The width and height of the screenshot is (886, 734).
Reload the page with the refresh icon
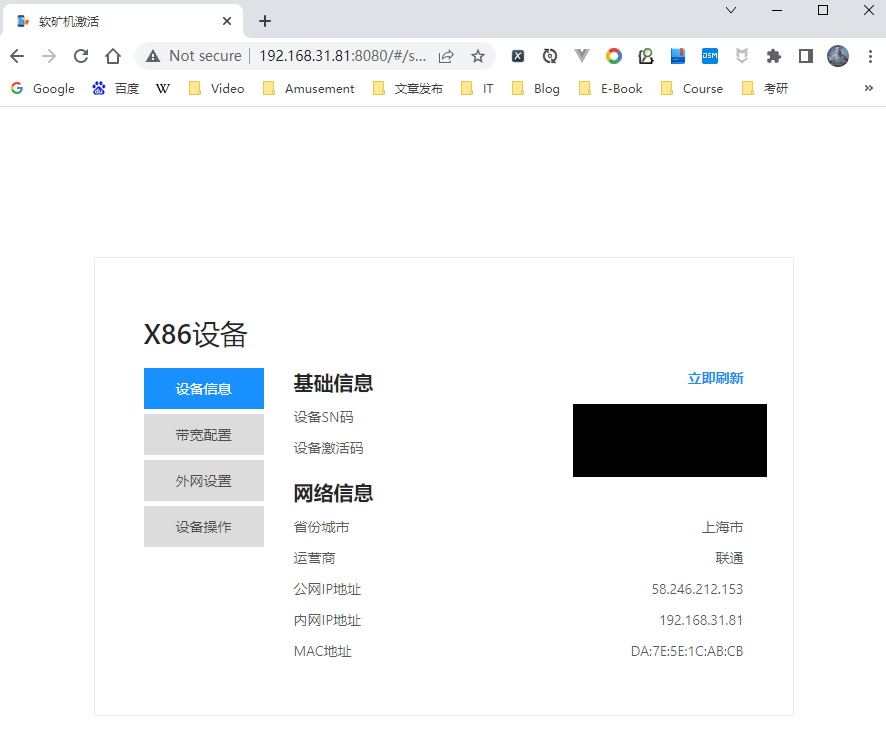pyautogui.click(x=81, y=56)
